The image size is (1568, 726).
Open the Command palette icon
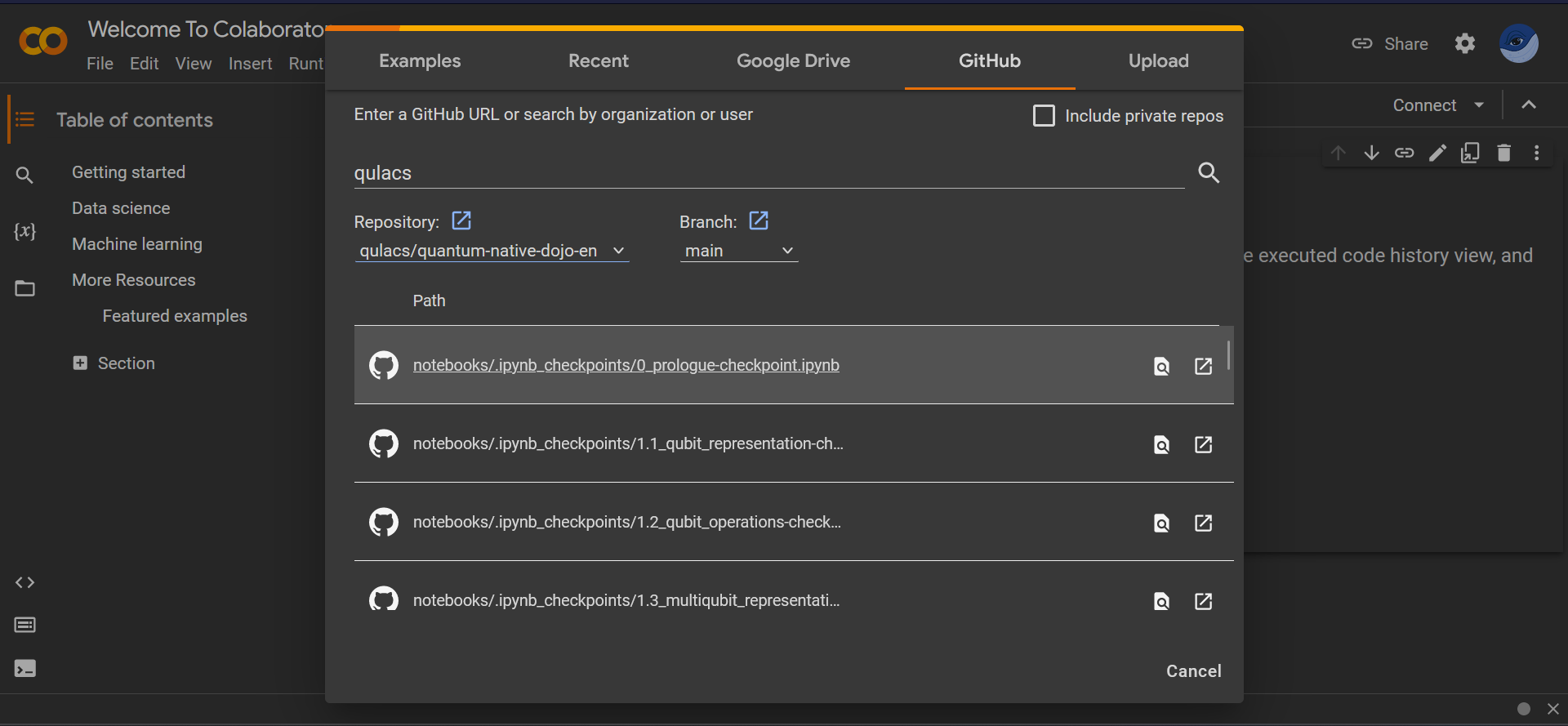[x=24, y=625]
